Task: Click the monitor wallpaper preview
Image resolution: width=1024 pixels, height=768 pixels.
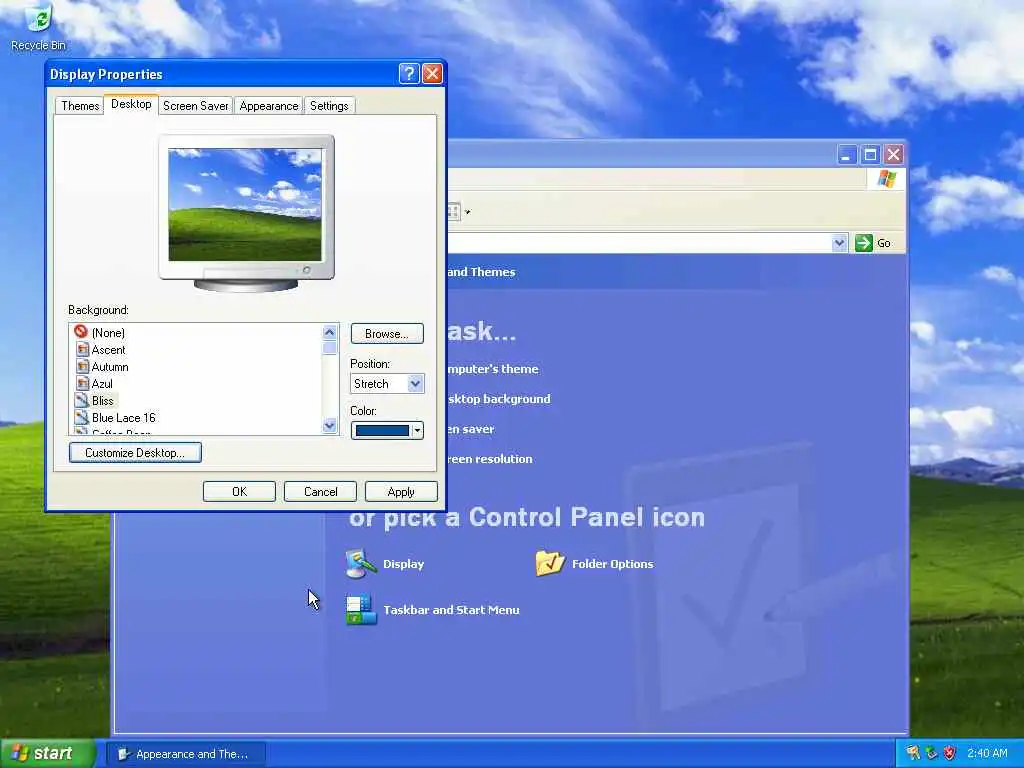Action: click(x=246, y=204)
